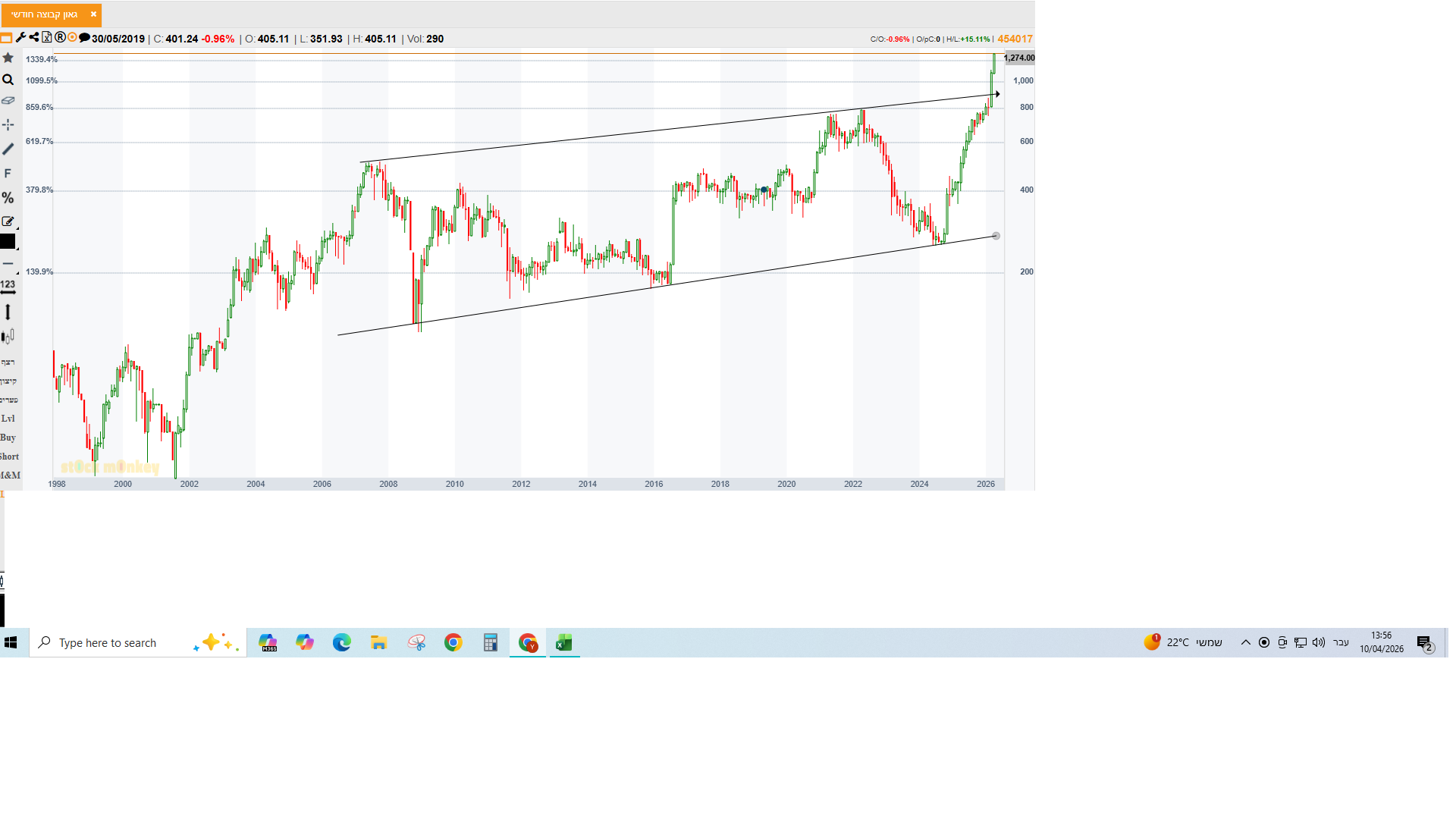Click the Short button in sidebar

(9, 457)
